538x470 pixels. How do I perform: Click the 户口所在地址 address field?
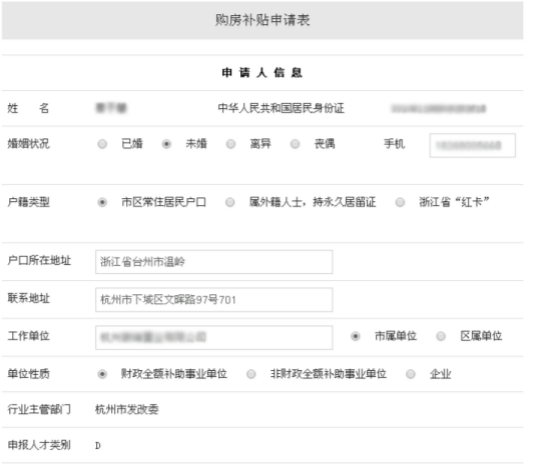(x=214, y=262)
